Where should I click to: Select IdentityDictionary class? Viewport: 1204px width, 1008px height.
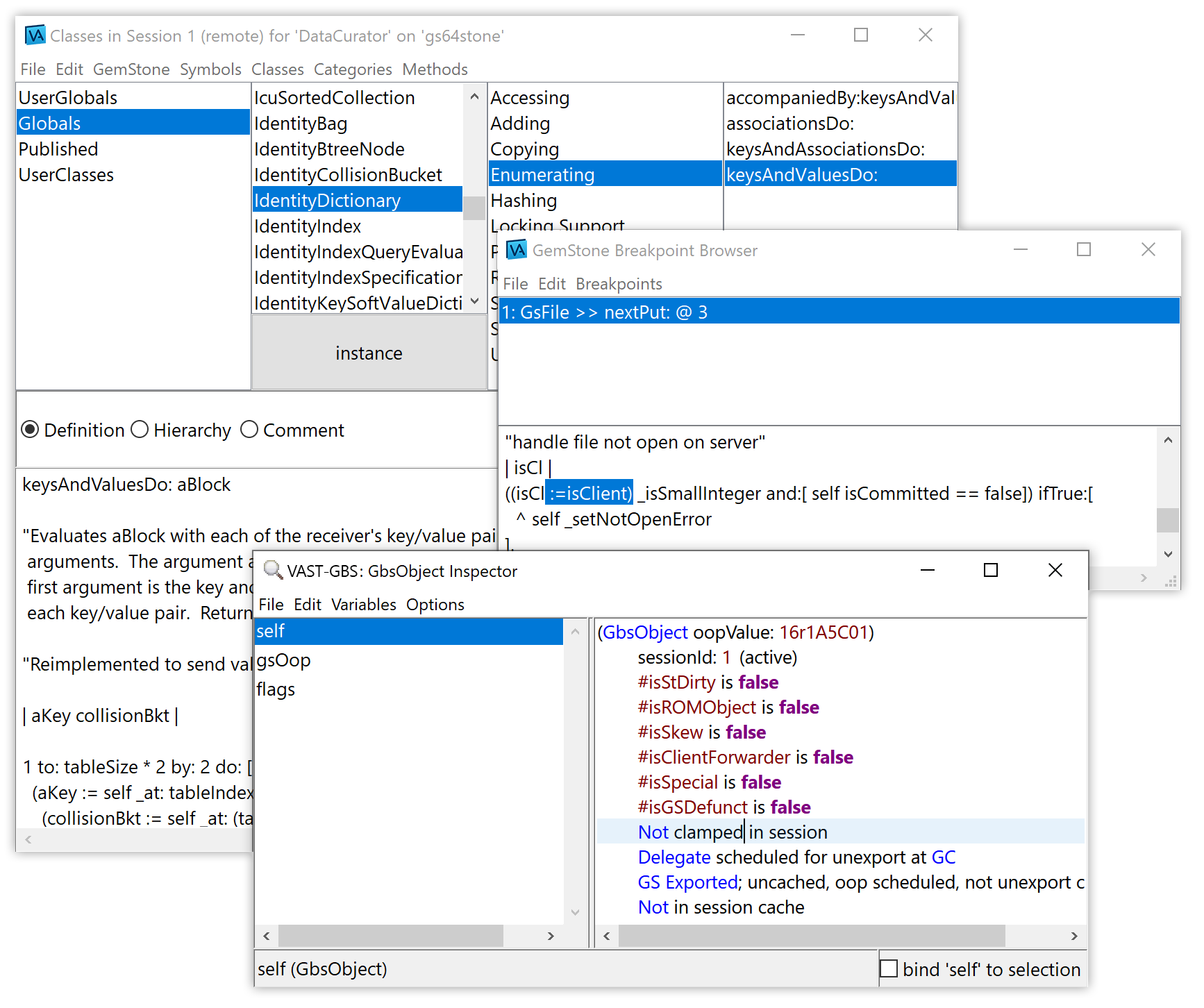358,201
